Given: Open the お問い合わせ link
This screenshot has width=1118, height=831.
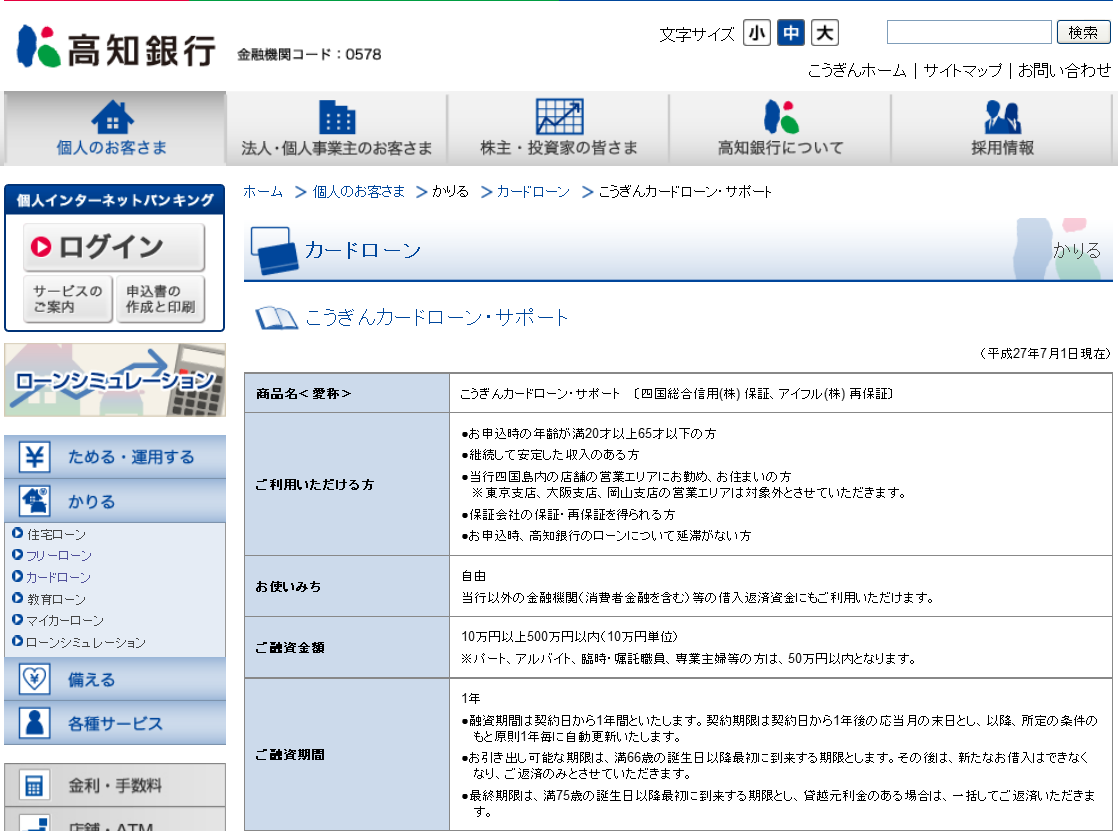Looking at the screenshot, I should (x=1064, y=70).
